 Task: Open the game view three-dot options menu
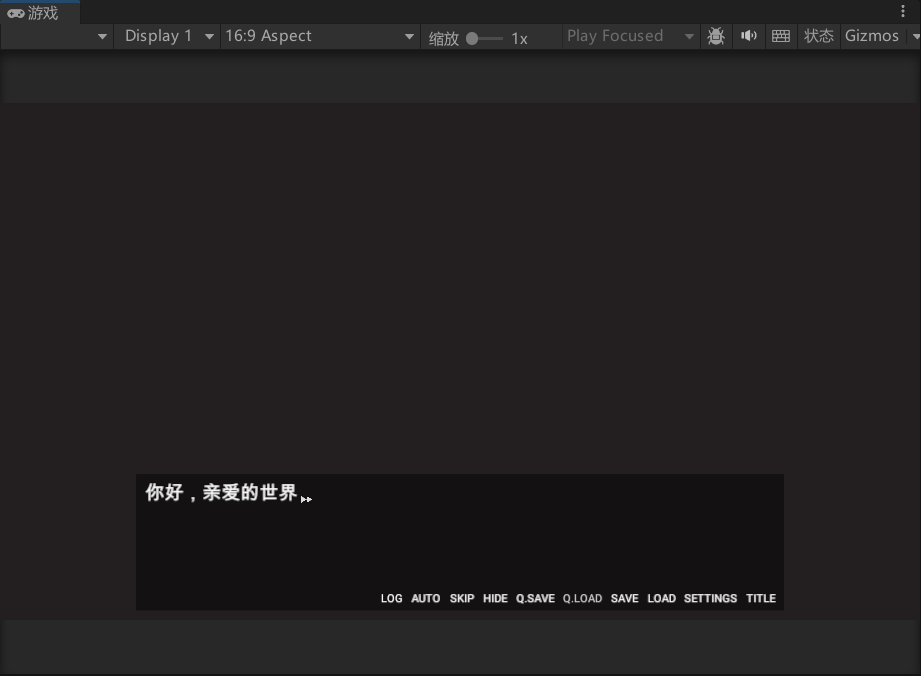pos(903,11)
